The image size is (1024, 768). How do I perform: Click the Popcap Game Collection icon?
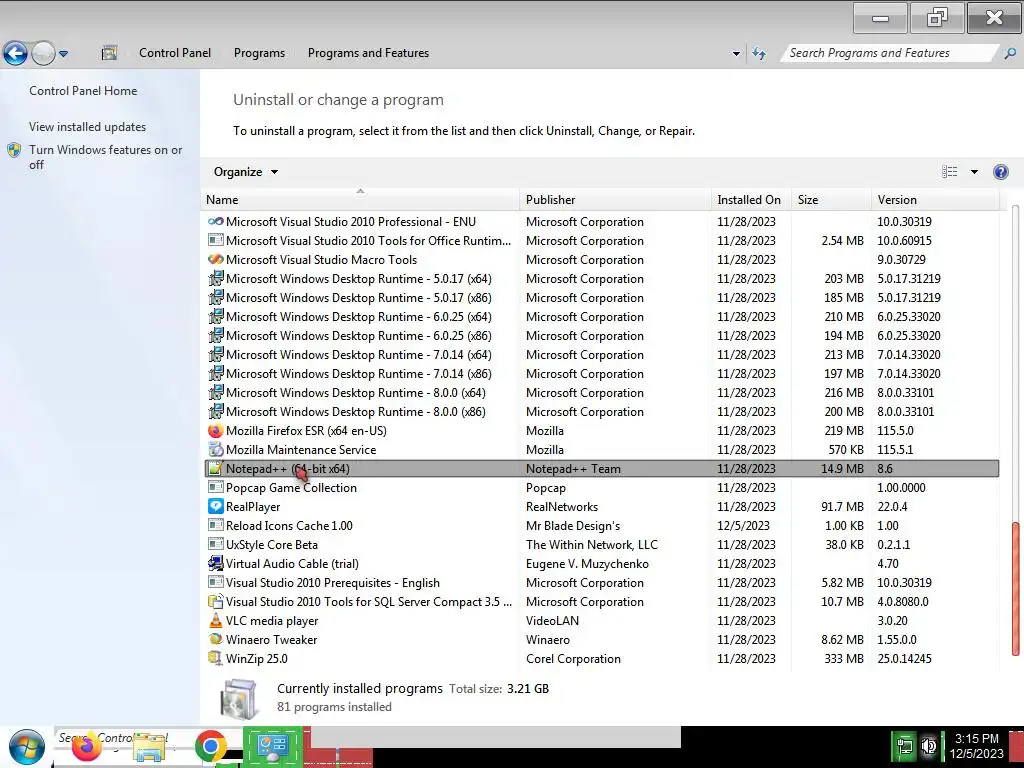(216, 487)
